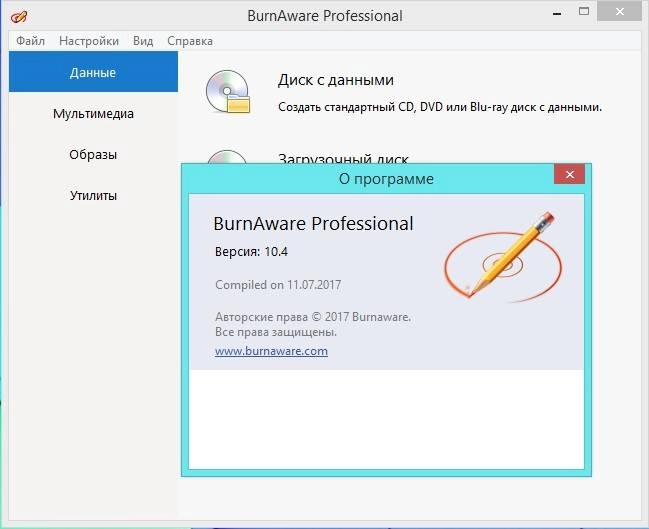Switch to the Утилиты category
Screen dimensions: 649x529
[x=93, y=195]
